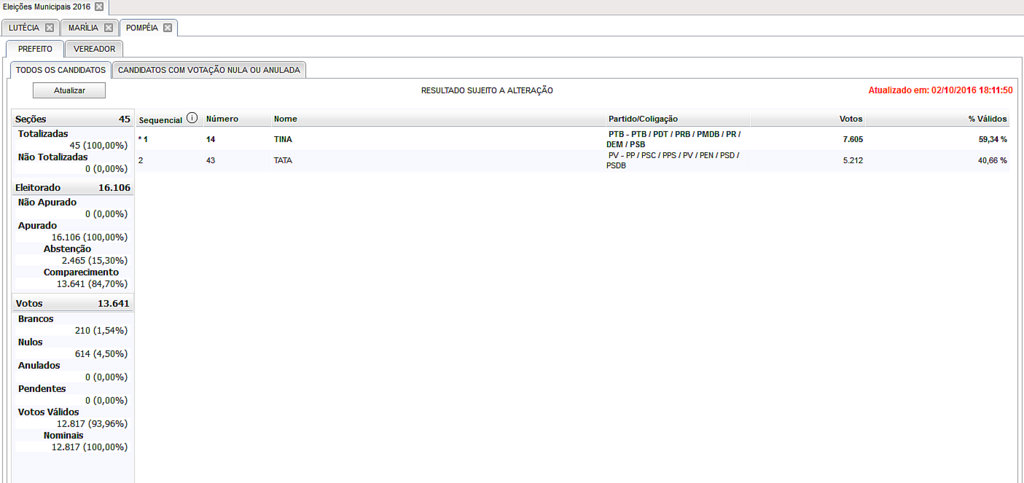Open Candidatos com votação nula ou anulada tab
The width and height of the screenshot is (1024, 483).
click(209, 70)
